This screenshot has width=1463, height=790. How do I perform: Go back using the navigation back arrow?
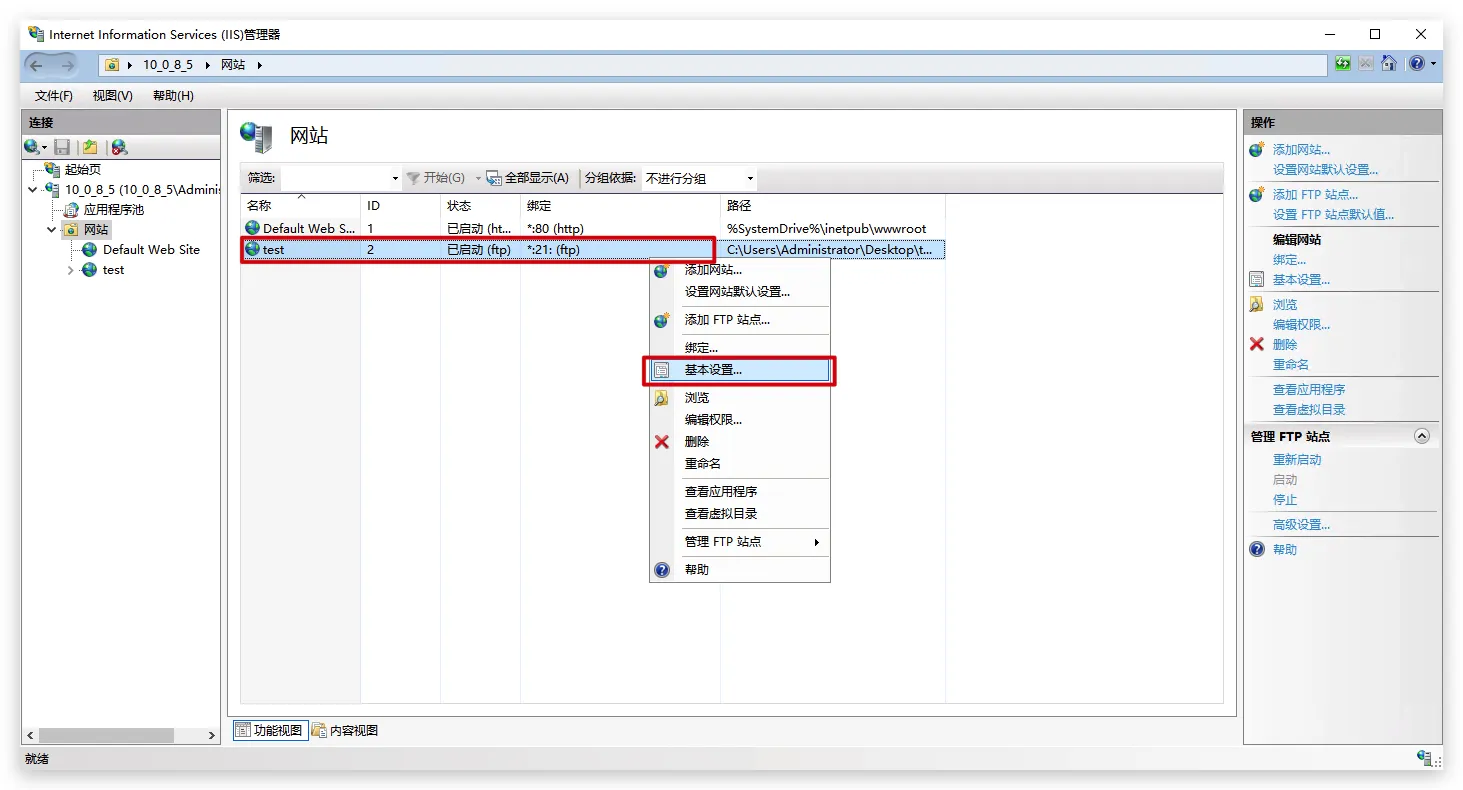click(37, 65)
